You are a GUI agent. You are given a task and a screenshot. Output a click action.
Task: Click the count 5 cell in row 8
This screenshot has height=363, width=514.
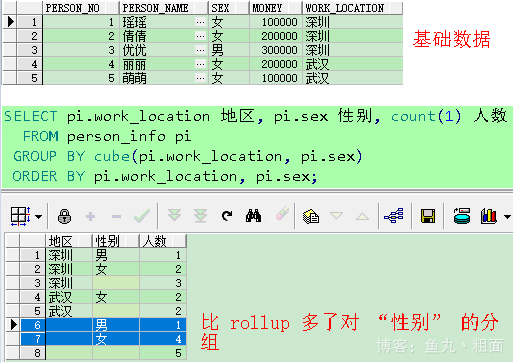162,353
